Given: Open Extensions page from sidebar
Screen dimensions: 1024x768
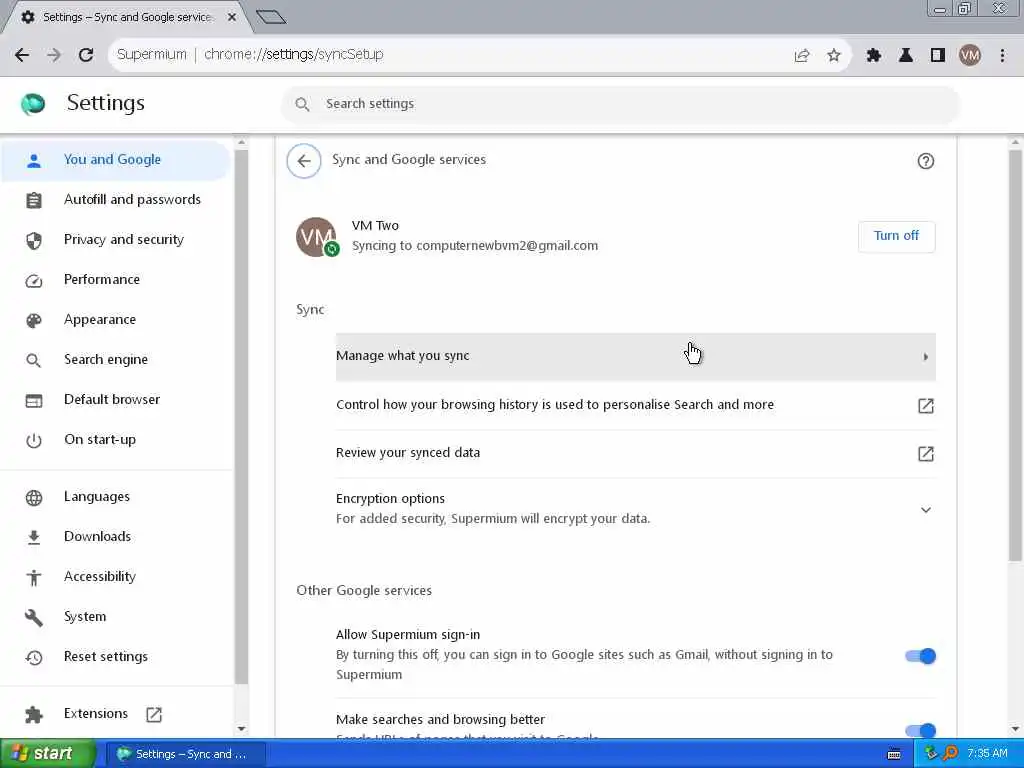Looking at the screenshot, I should (117, 714).
